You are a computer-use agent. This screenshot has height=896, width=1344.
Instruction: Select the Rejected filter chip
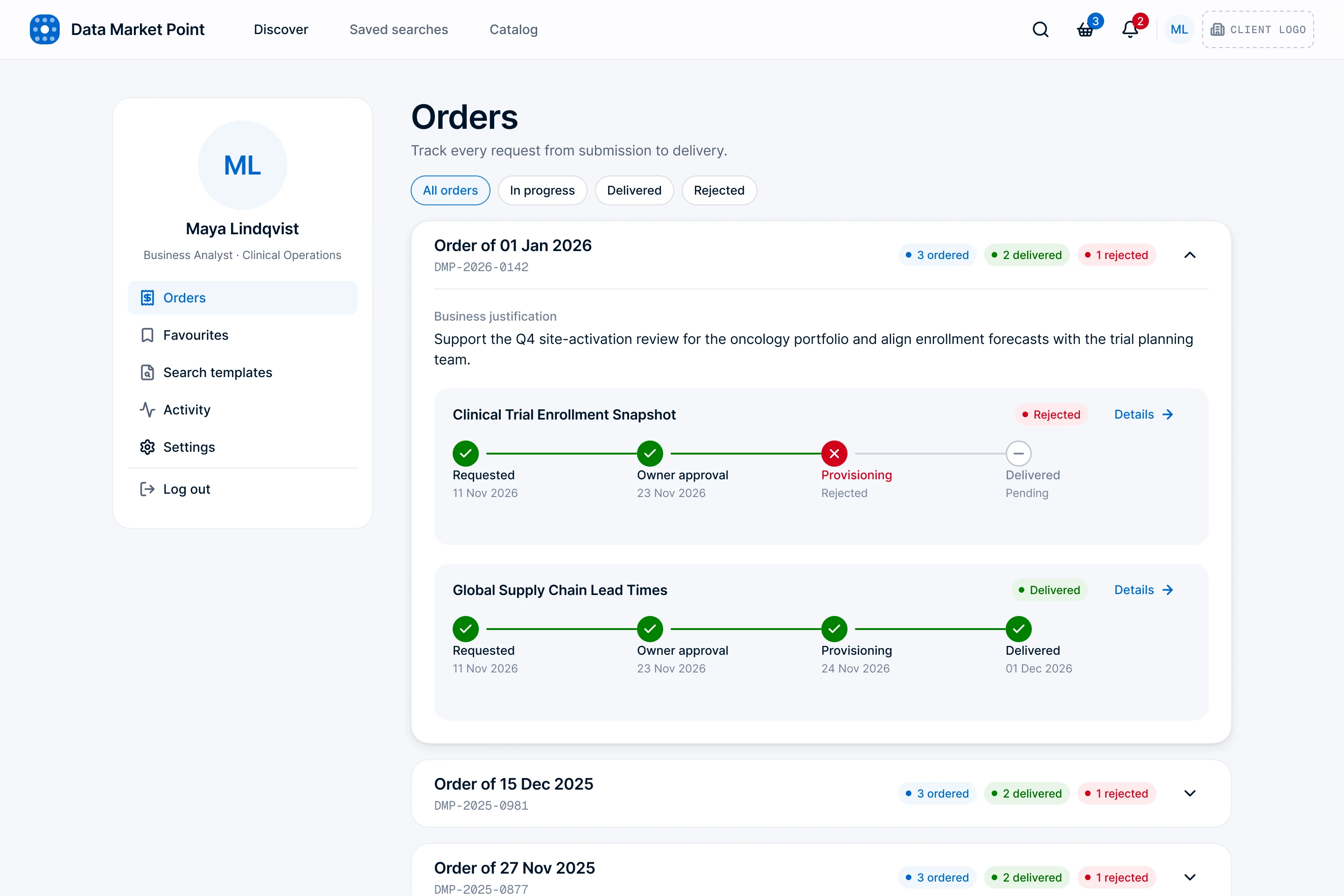[719, 190]
